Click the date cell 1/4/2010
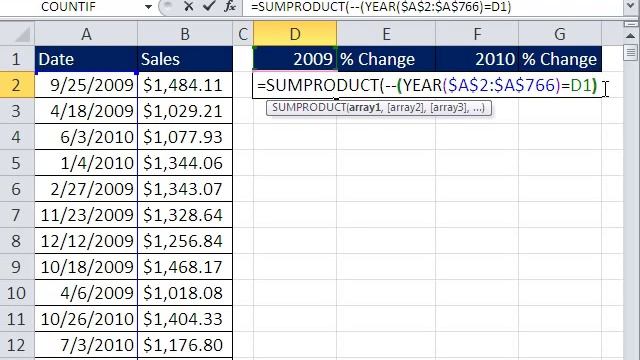 [86, 163]
